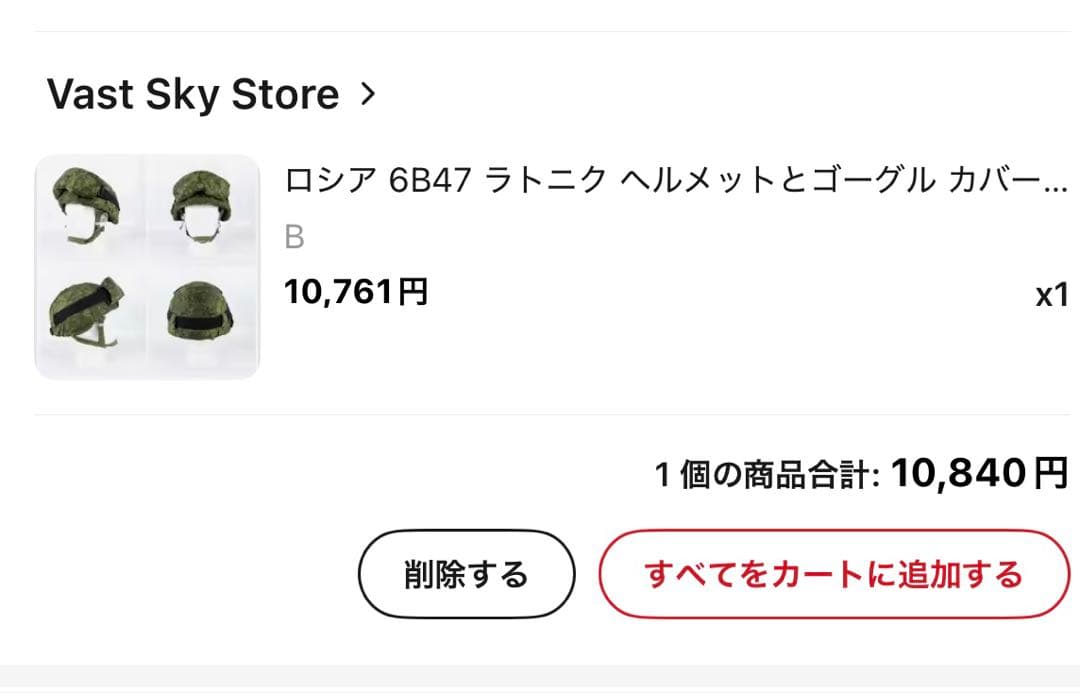Tap the bottom-left side-view helmet picture
Image resolution: width=1080 pixels, height=693 pixels.
(88, 315)
